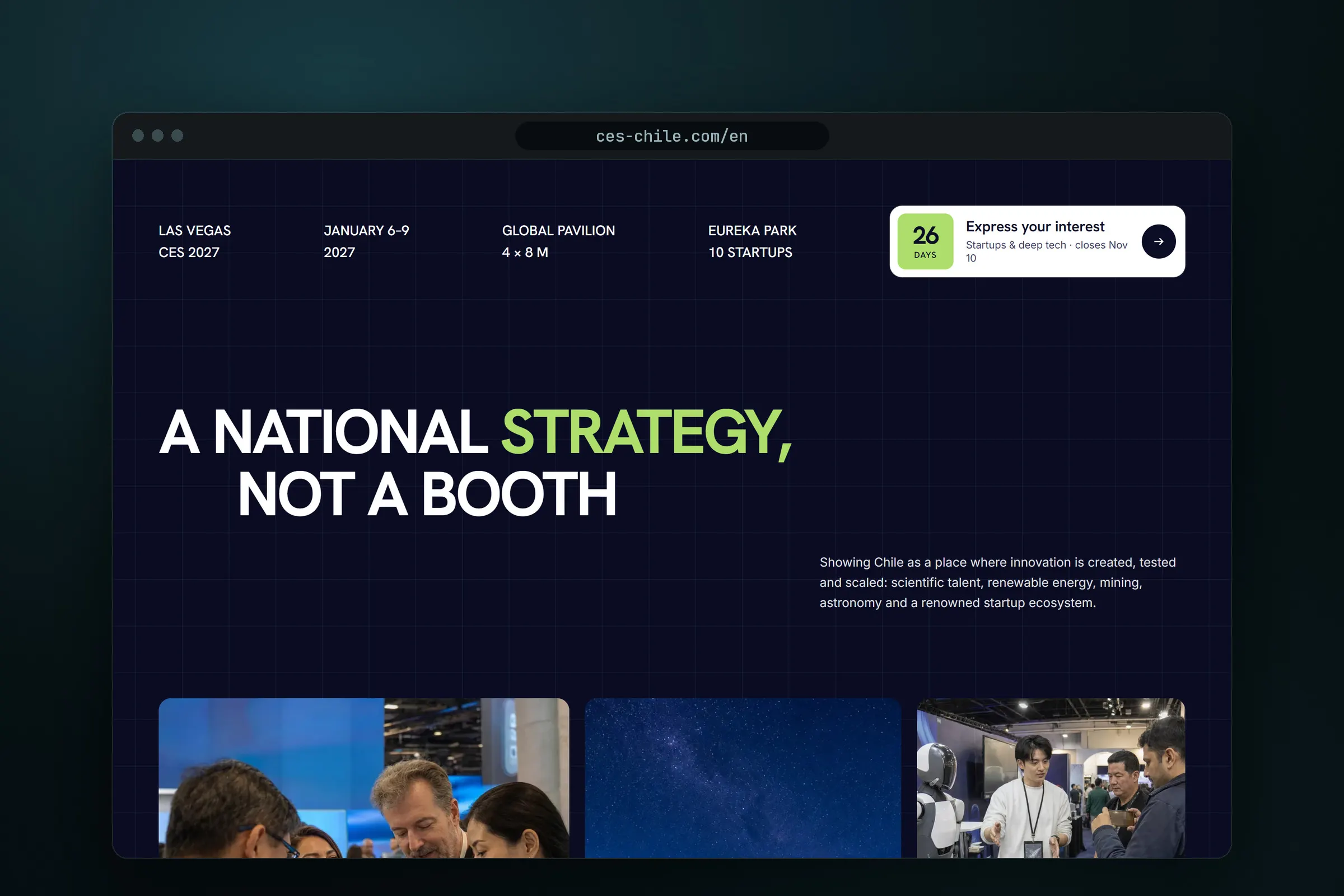The width and height of the screenshot is (1344, 896).
Task: Click the first window control dot
Action: [138, 136]
